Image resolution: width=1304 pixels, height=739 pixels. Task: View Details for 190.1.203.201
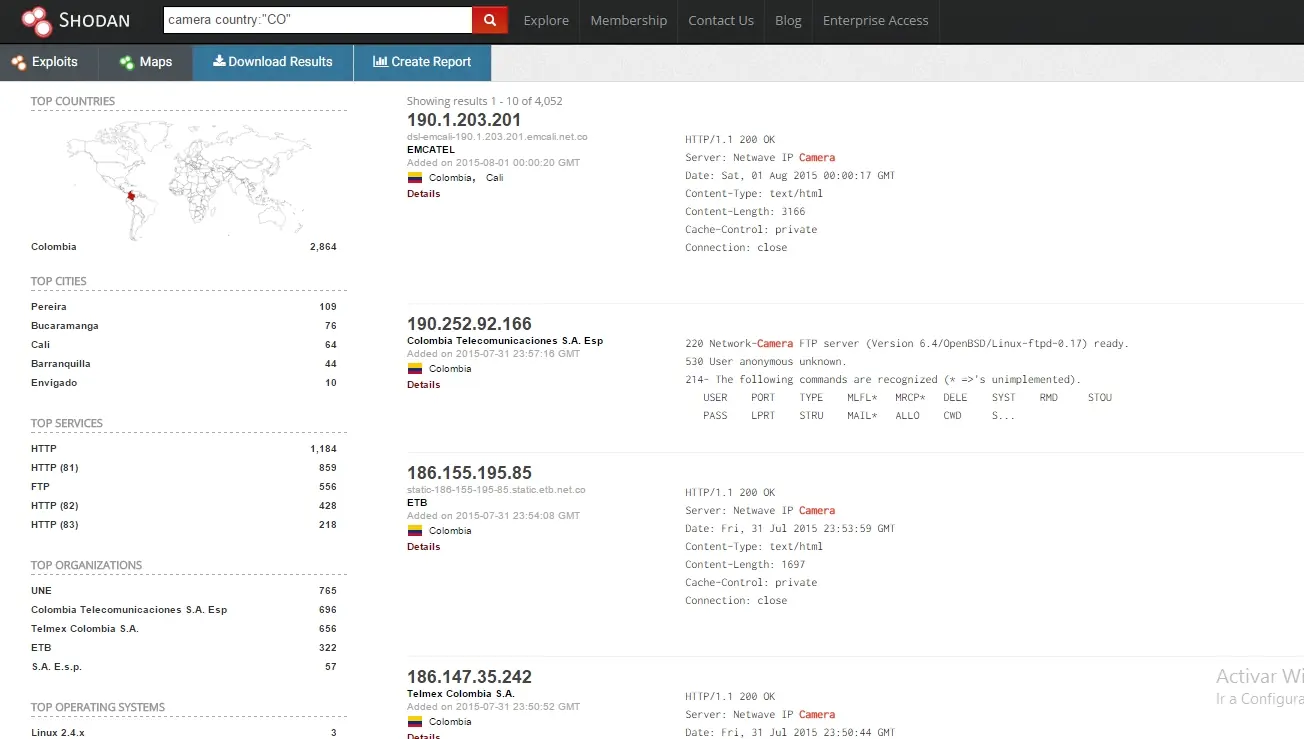423,194
